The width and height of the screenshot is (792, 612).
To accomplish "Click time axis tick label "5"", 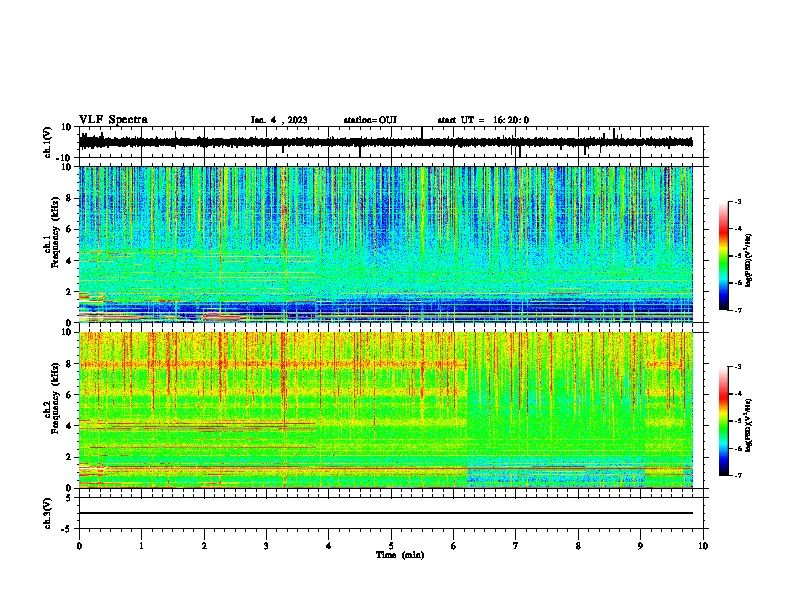I will click(391, 546).
